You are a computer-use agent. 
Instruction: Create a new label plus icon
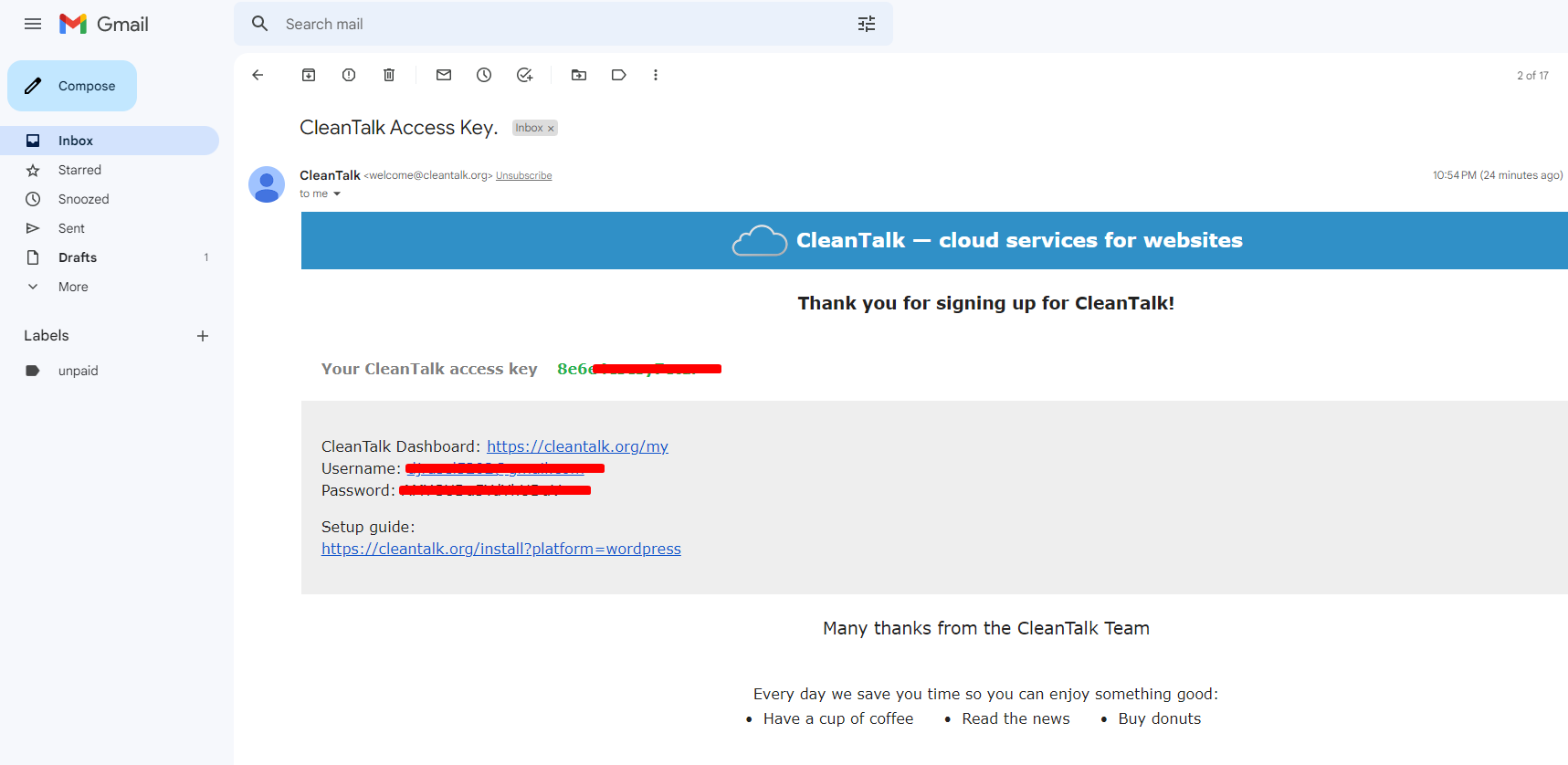coord(203,336)
